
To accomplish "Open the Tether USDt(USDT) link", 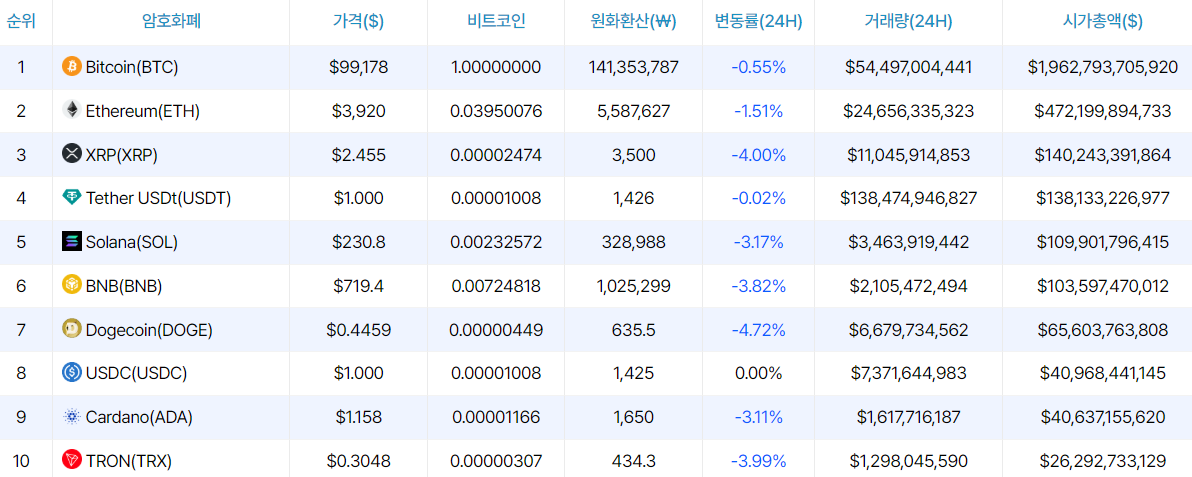I will (x=159, y=199).
